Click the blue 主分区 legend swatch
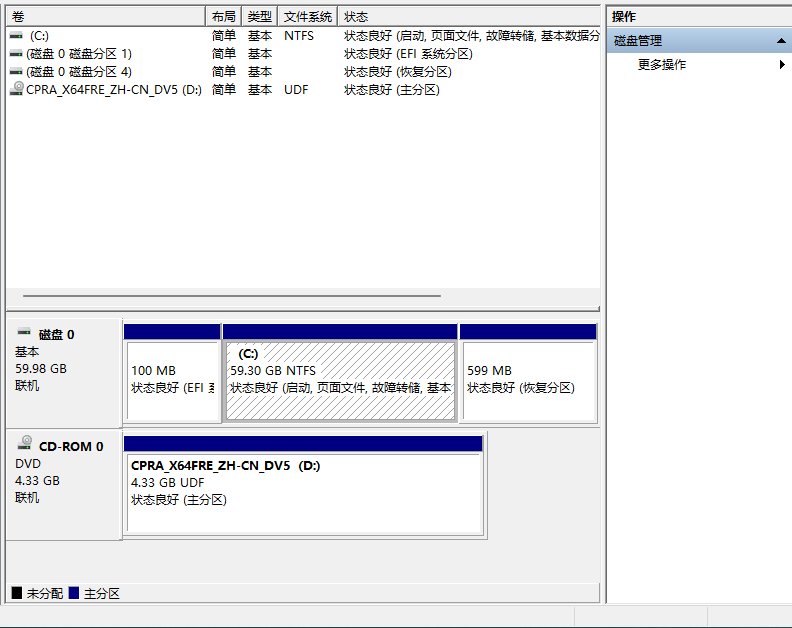Image resolution: width=792 pixels, height=628 pixels. tap(74, 593)
